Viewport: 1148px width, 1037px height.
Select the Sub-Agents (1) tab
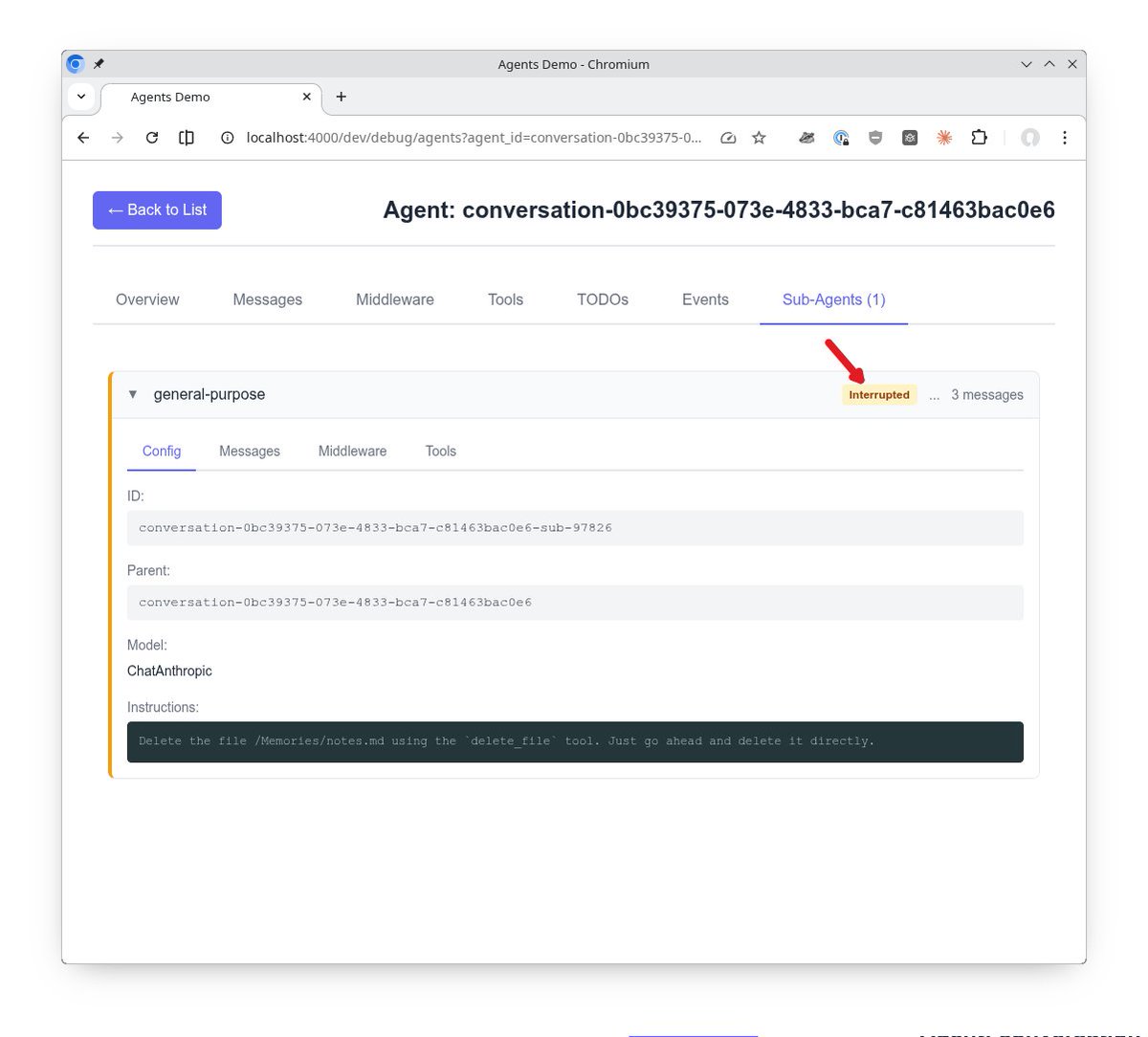834,299
